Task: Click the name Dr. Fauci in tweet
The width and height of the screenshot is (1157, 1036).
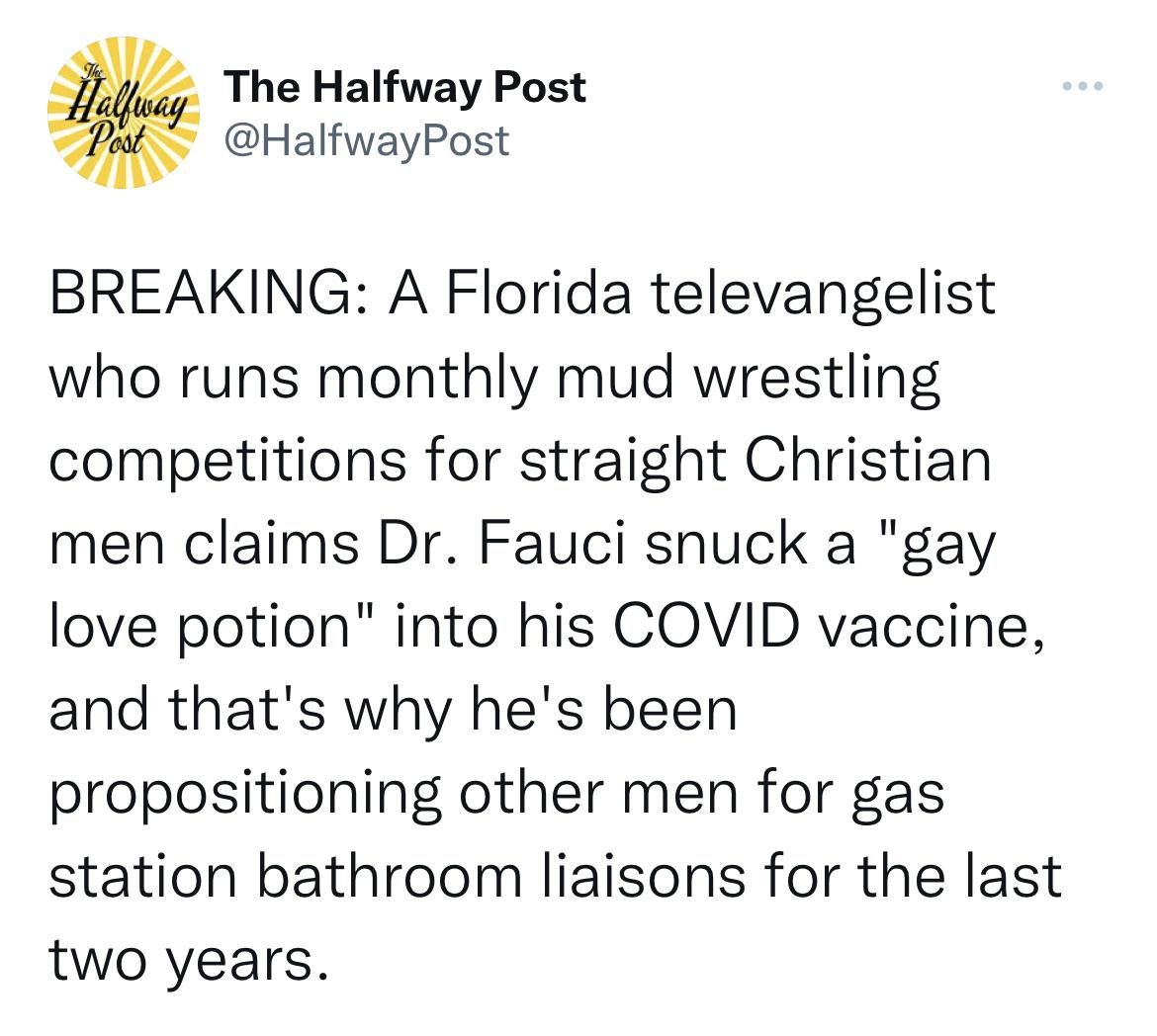Action: pyautogui.click(x=505, y=544)
